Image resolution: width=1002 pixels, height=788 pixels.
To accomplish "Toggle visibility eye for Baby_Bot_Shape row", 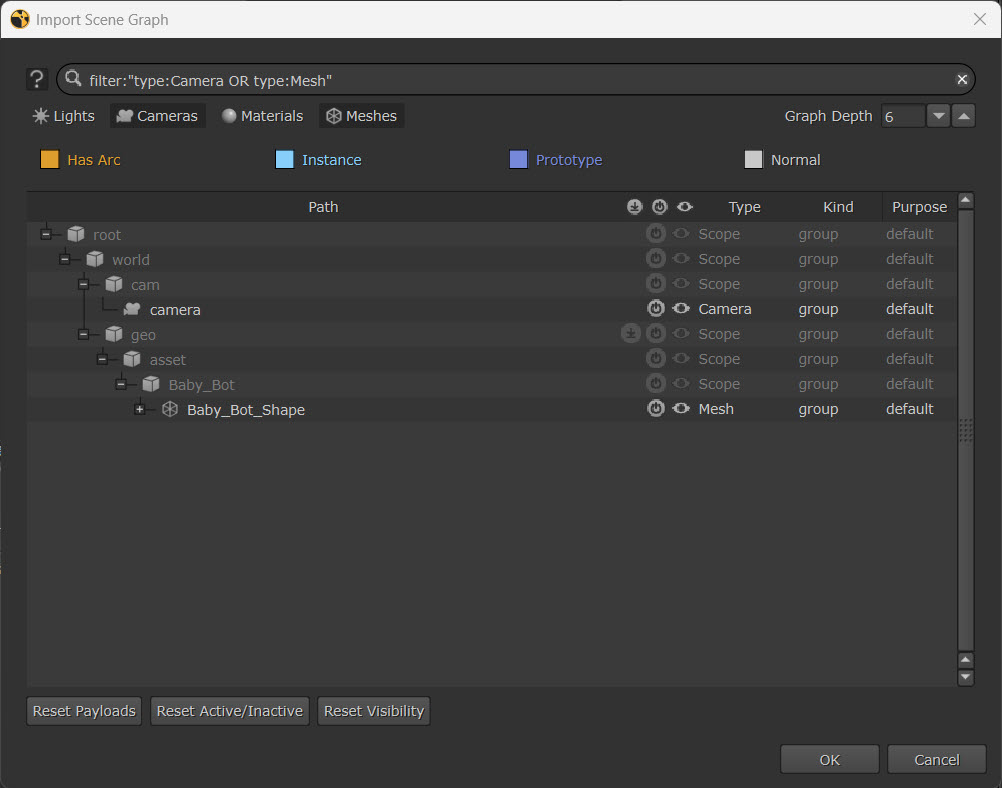I will point(681,409).
